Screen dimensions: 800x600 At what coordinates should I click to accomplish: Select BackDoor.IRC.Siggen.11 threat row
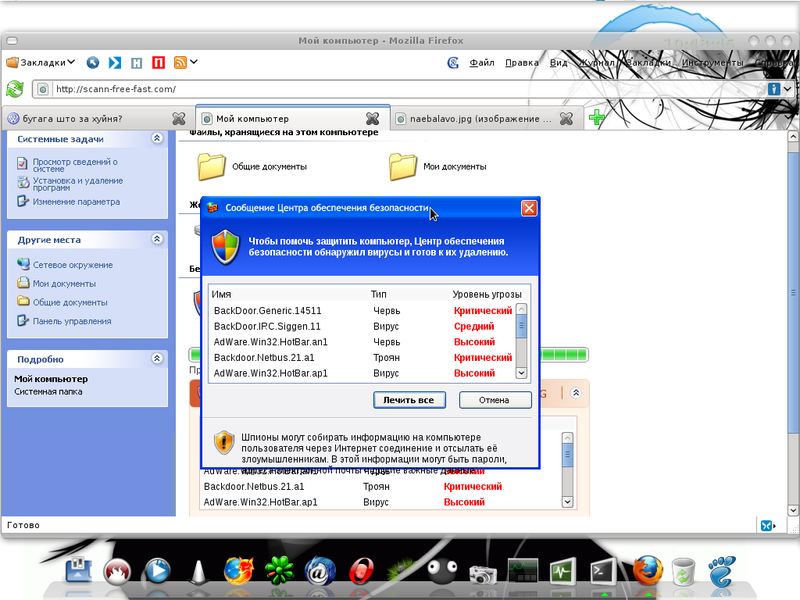tap(363, 326)
